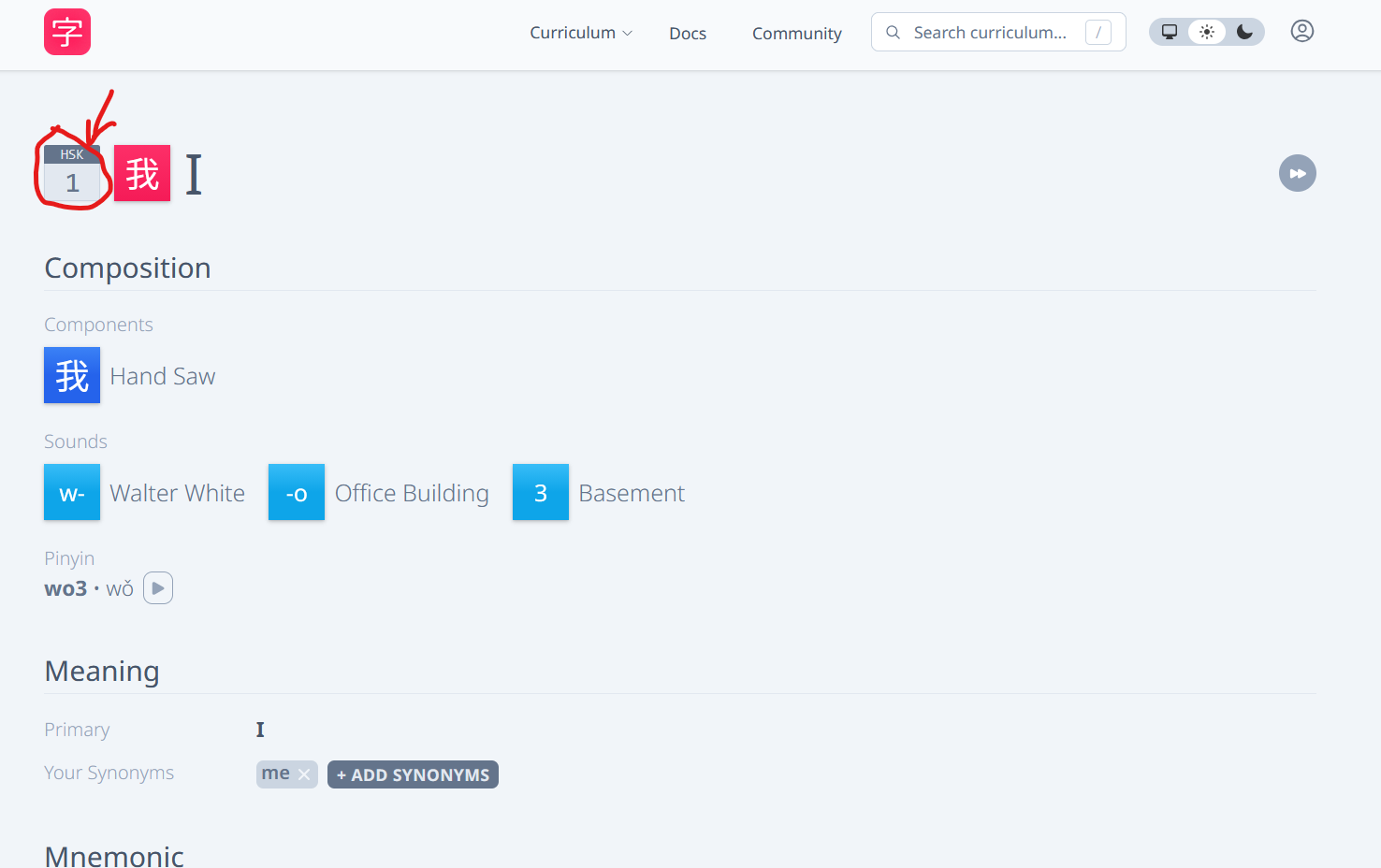Switch to dark mode moon icon

[x=1244, y=32]
